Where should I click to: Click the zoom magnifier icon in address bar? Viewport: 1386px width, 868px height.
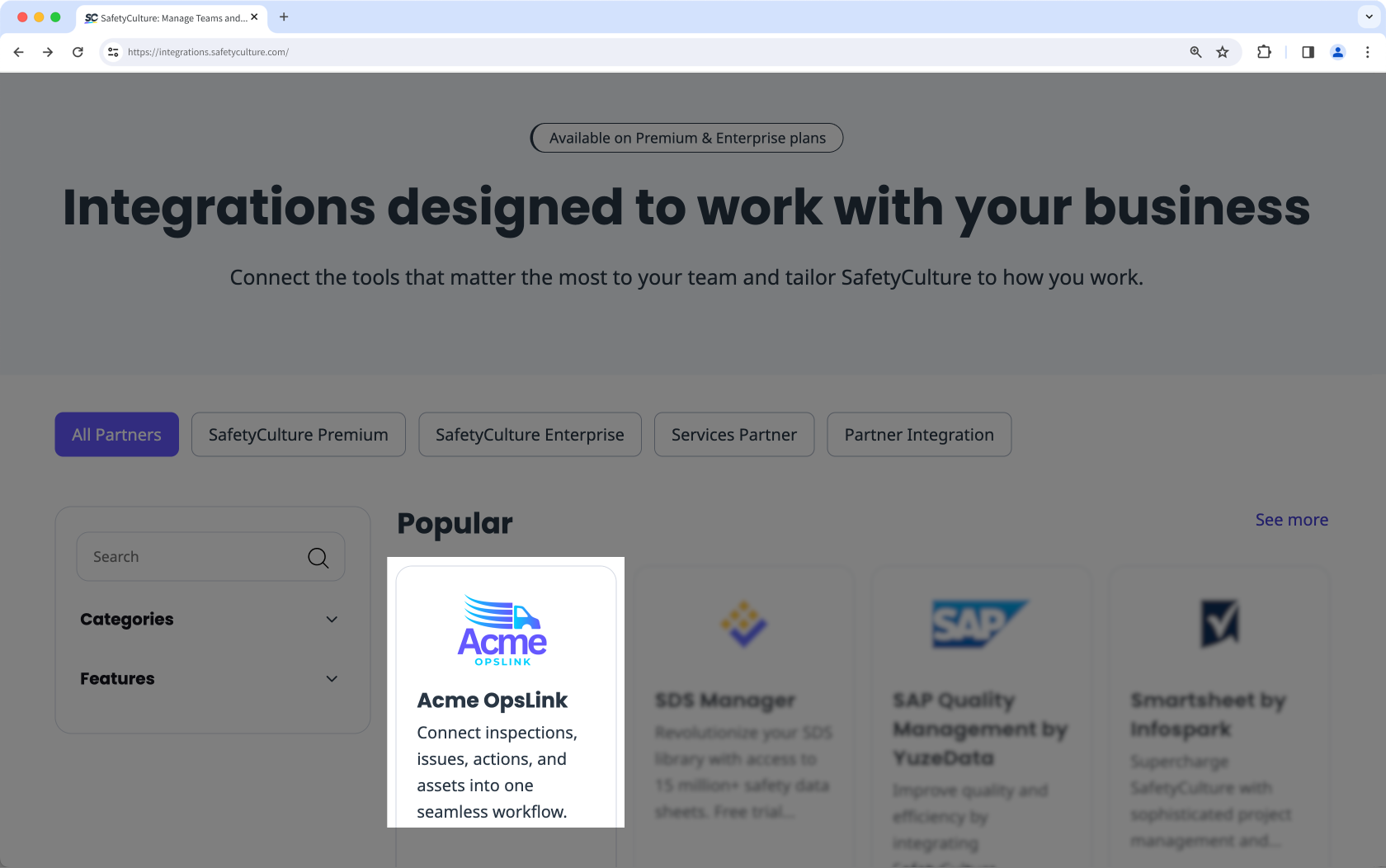coord(1195,52)
